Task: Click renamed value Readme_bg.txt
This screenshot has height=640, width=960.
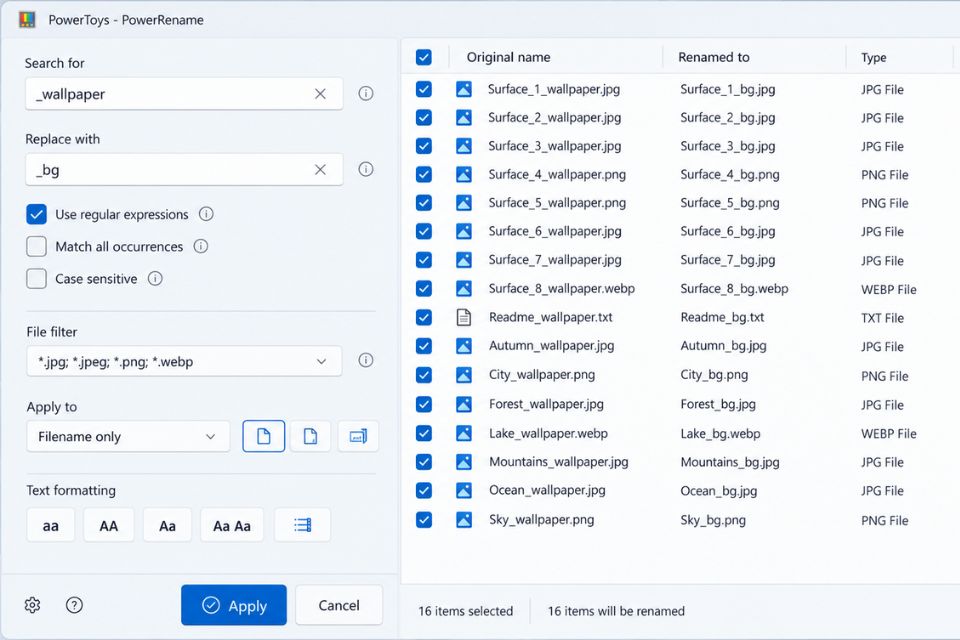Action: [722, 317]
